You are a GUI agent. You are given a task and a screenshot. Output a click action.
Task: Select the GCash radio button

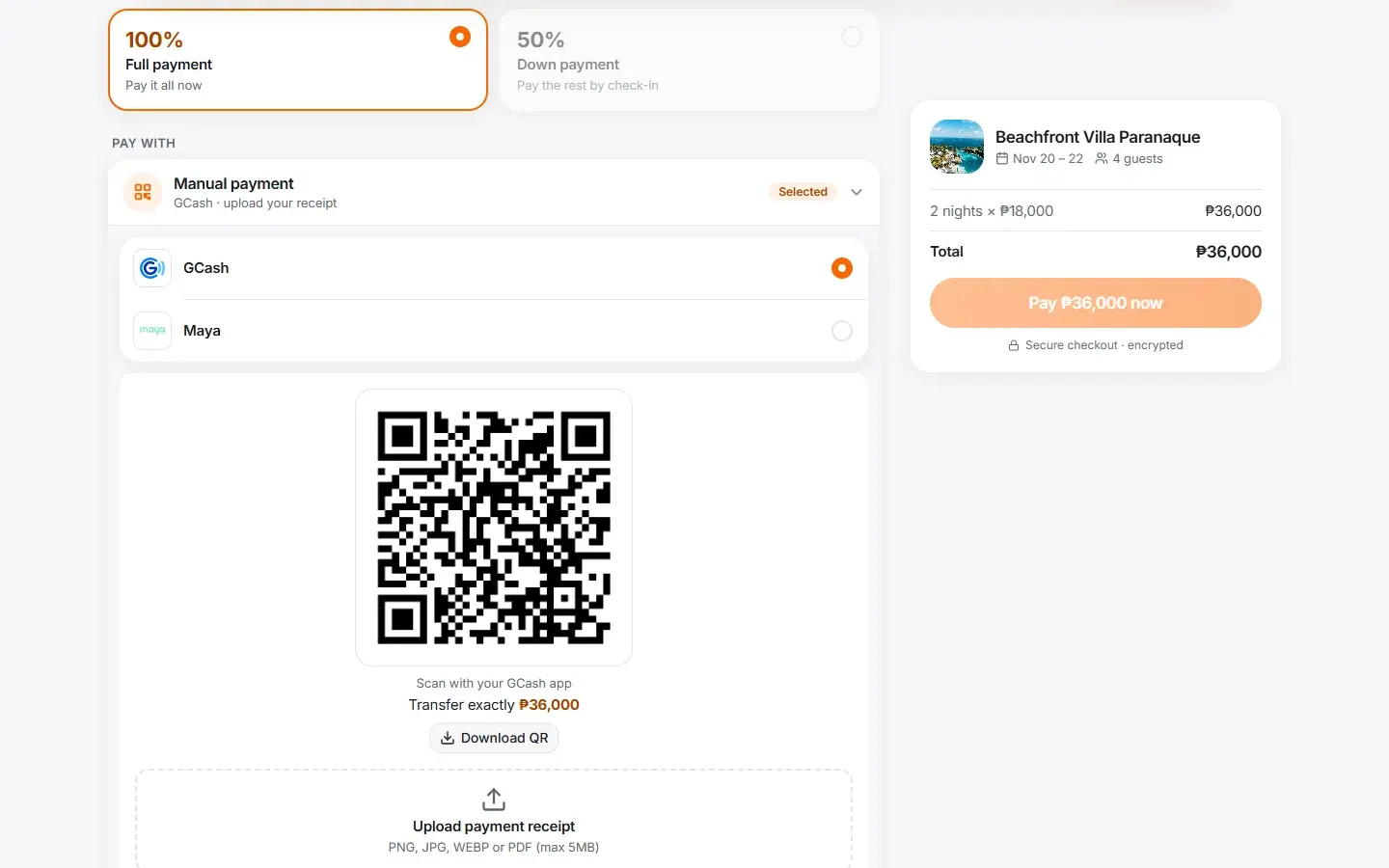point(842,268)
